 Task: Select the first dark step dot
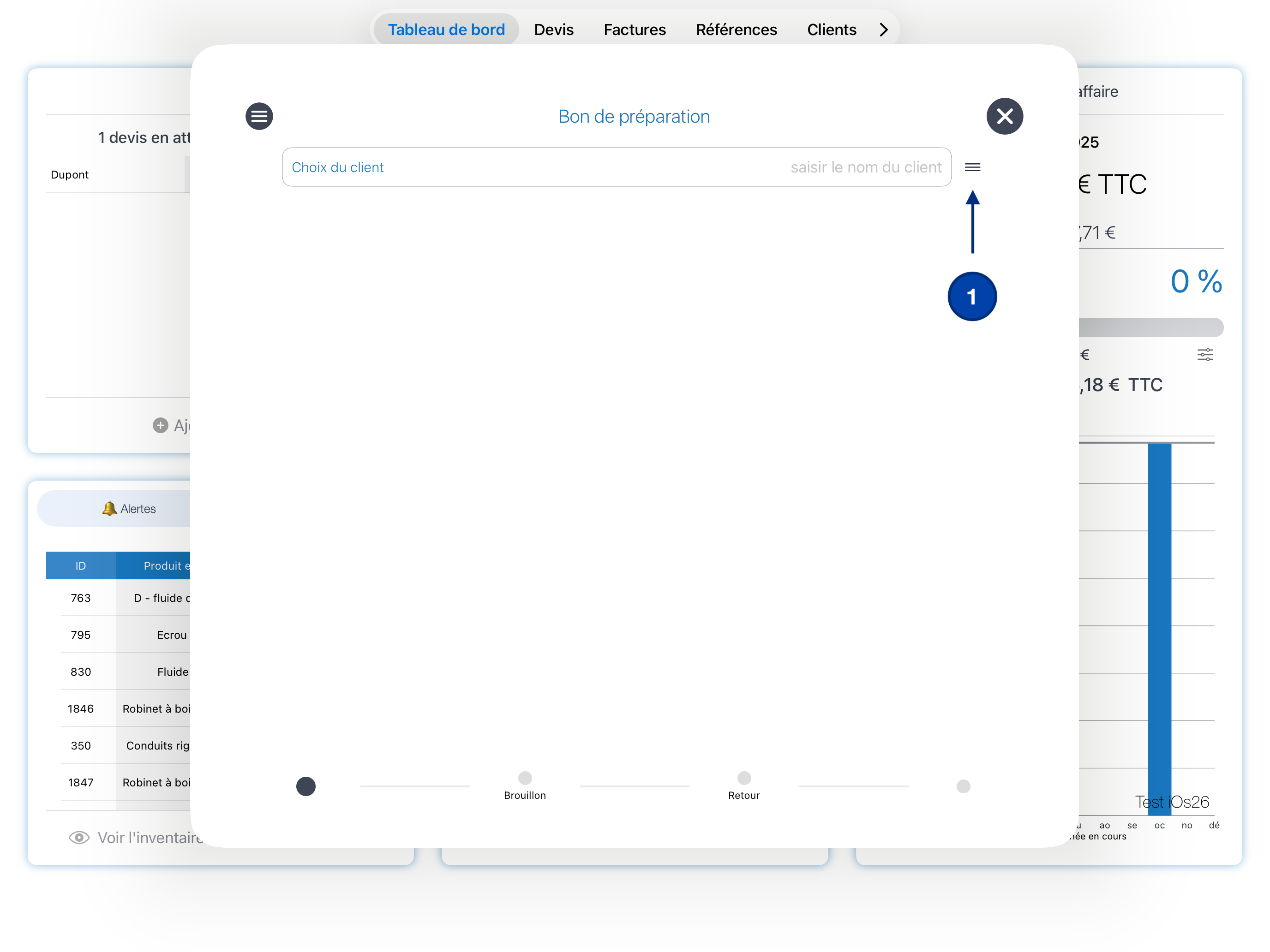pyautogui.click(x=306, y=786)
